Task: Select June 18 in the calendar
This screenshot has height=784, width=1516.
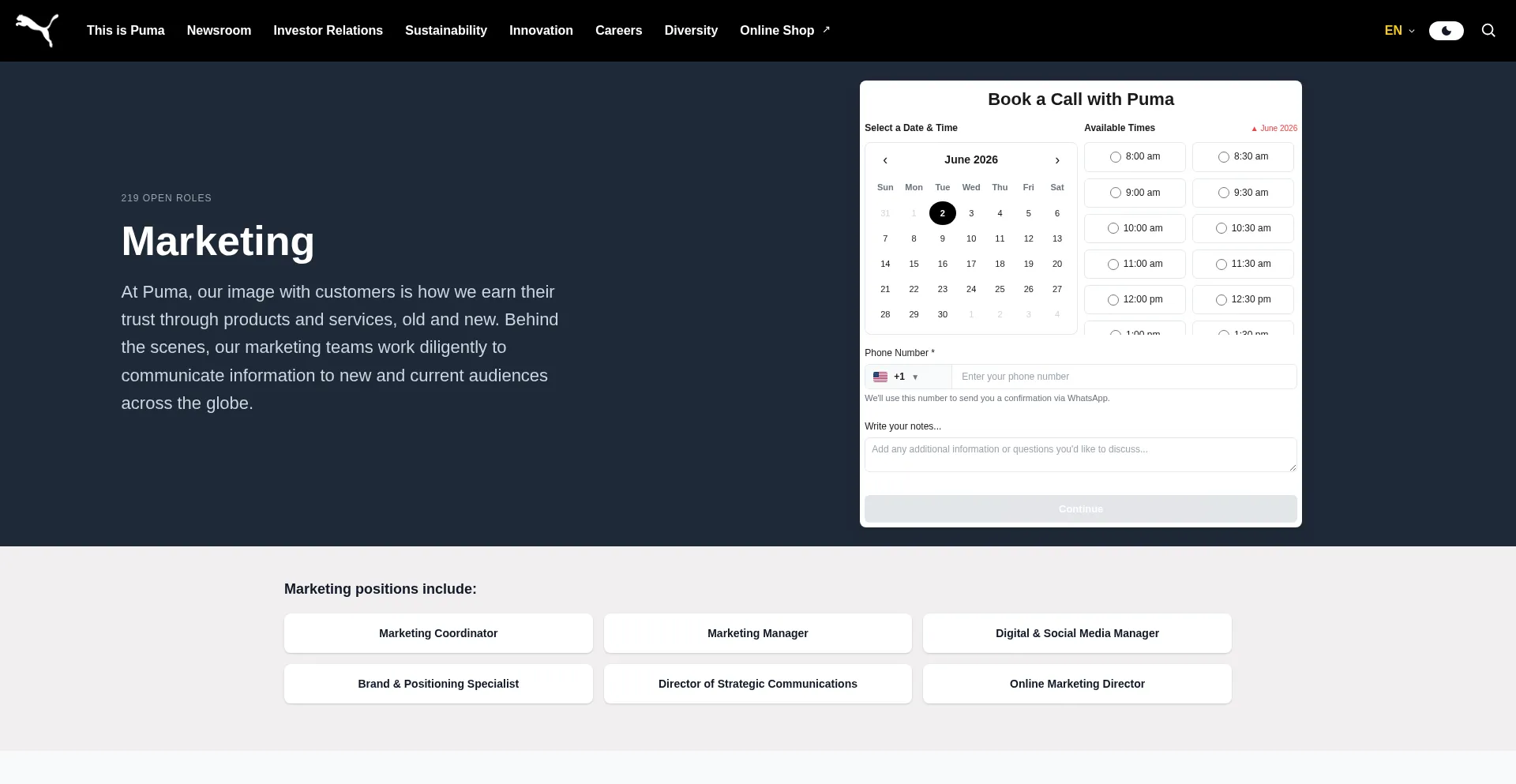Action: (x=1000, y=264)
